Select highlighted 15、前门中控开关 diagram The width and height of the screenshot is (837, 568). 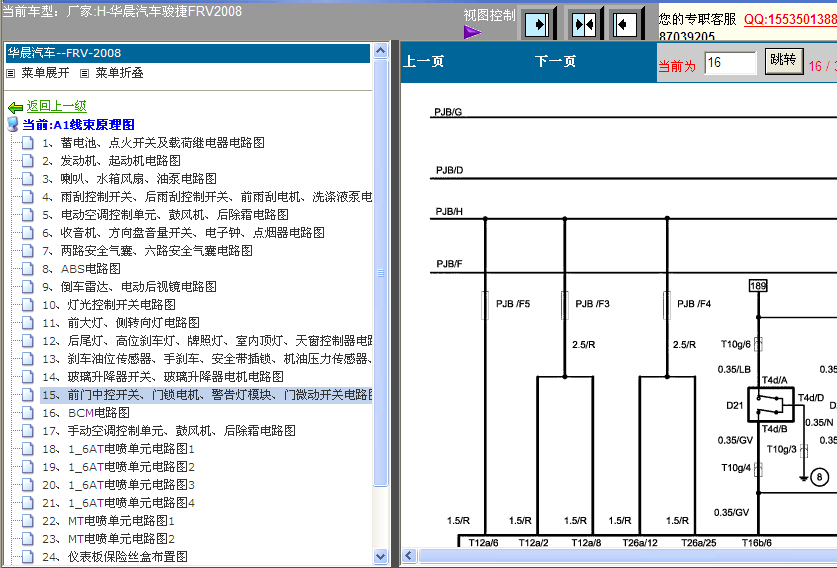207,395
